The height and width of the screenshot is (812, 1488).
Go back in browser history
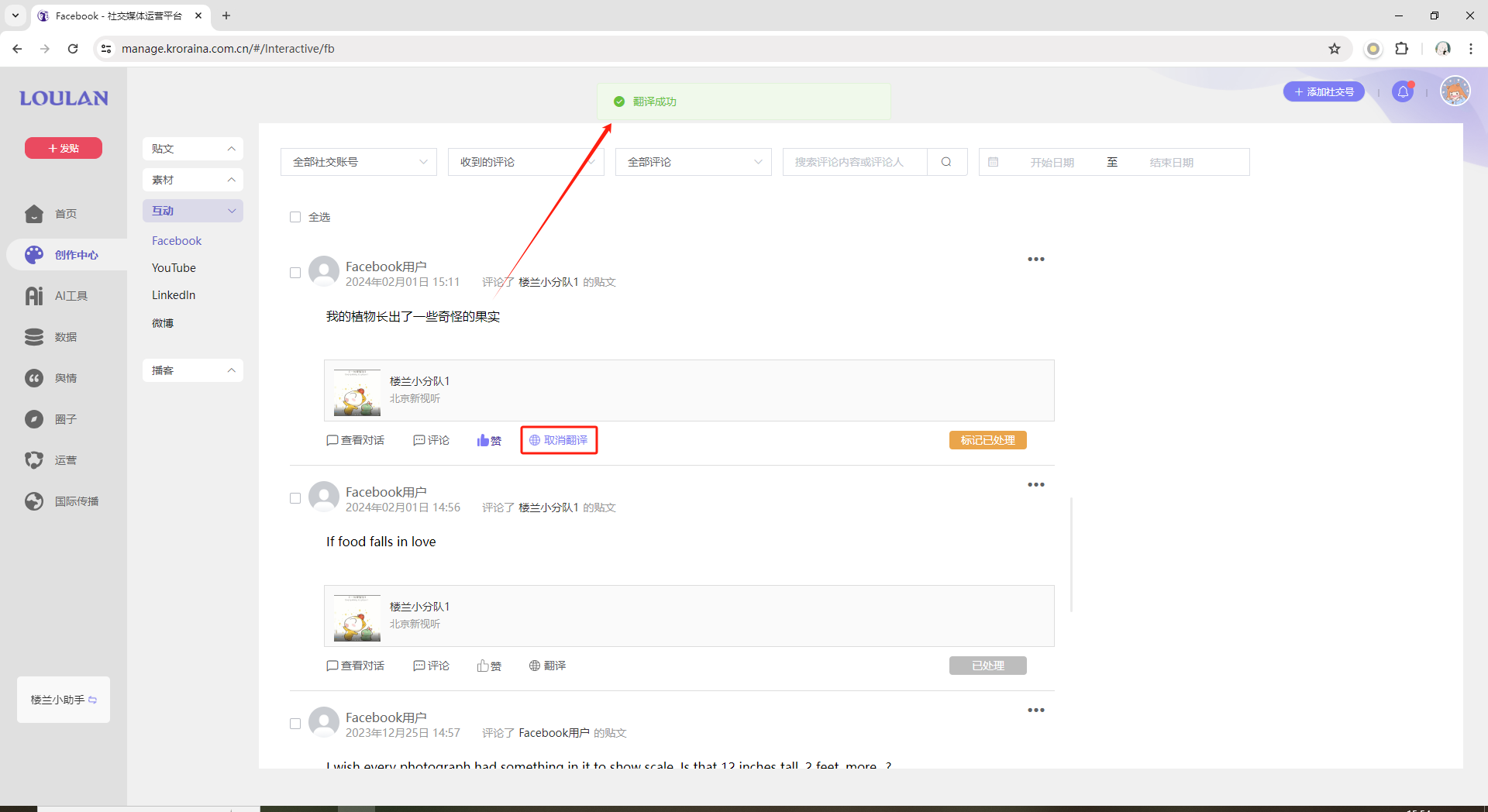(17, 49)
